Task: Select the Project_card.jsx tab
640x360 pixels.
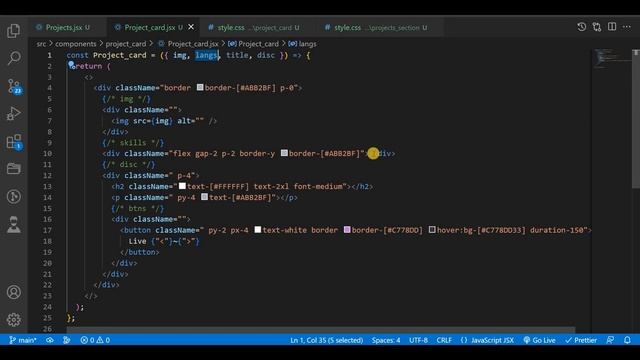Action: pyautogui.click(x=149, y=27)
